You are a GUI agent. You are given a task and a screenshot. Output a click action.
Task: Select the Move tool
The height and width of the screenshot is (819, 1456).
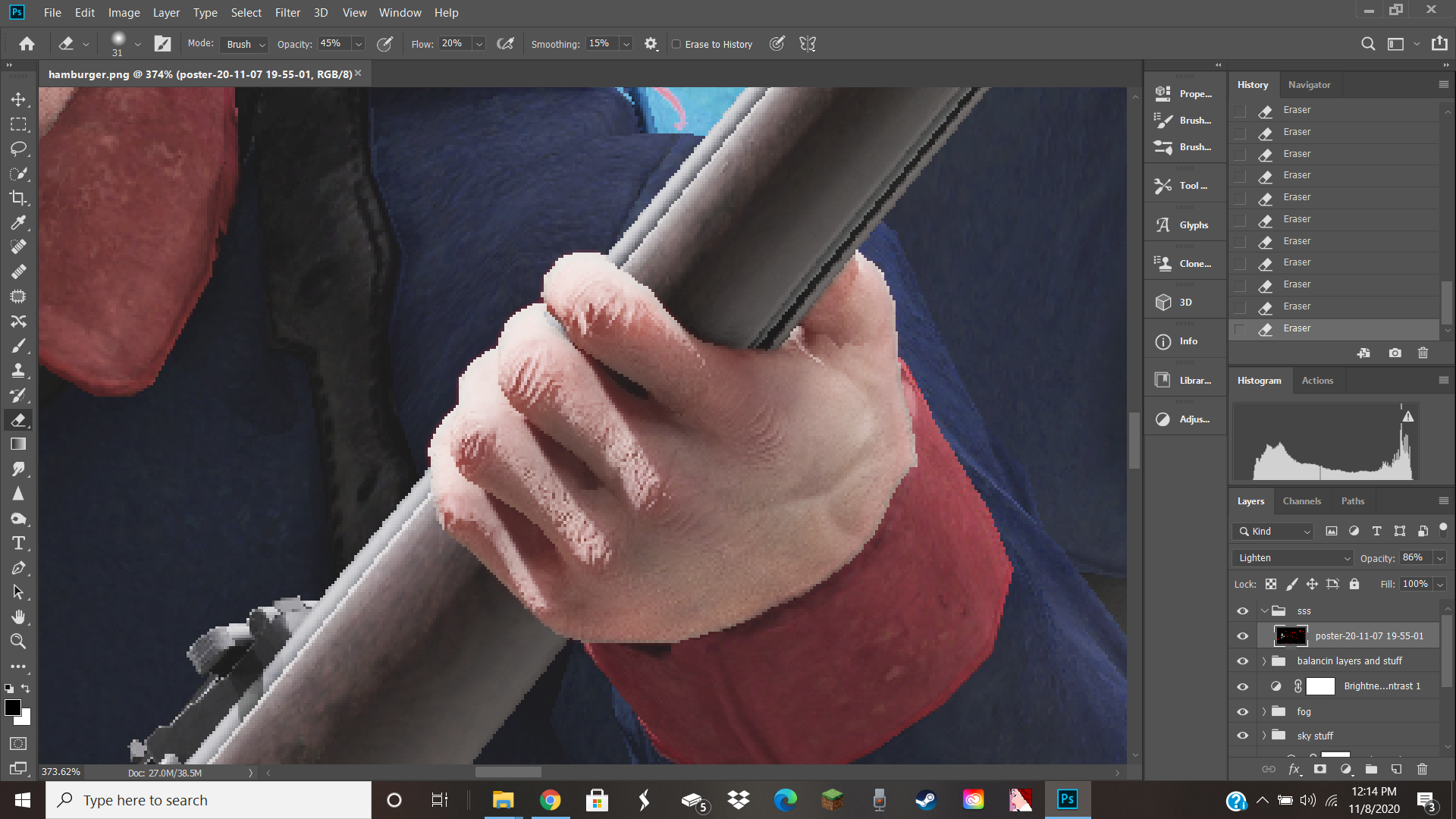click(18, 99)
